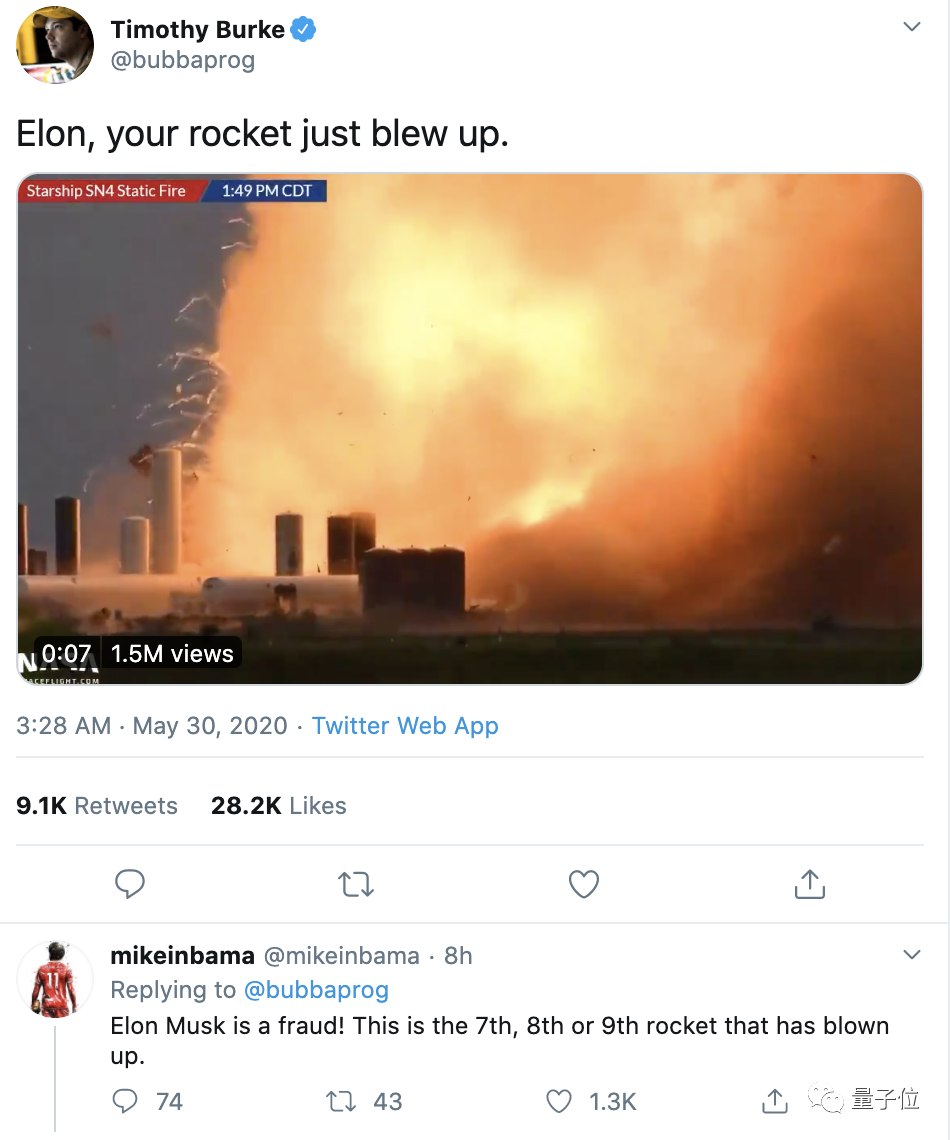Share Timothy Burke's tweet
The height and width of the screenshot is (1140, 950).
(809, 884)
